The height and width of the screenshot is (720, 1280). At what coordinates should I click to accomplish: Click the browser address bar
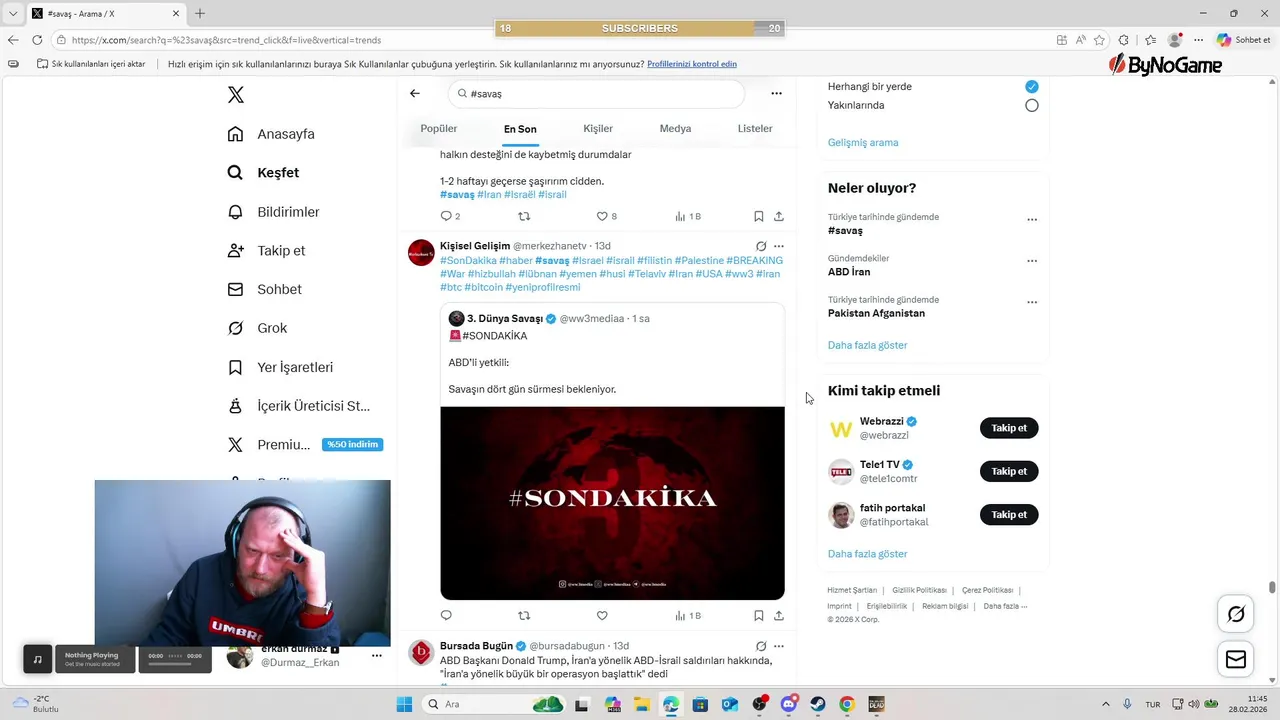coord(550,40)
